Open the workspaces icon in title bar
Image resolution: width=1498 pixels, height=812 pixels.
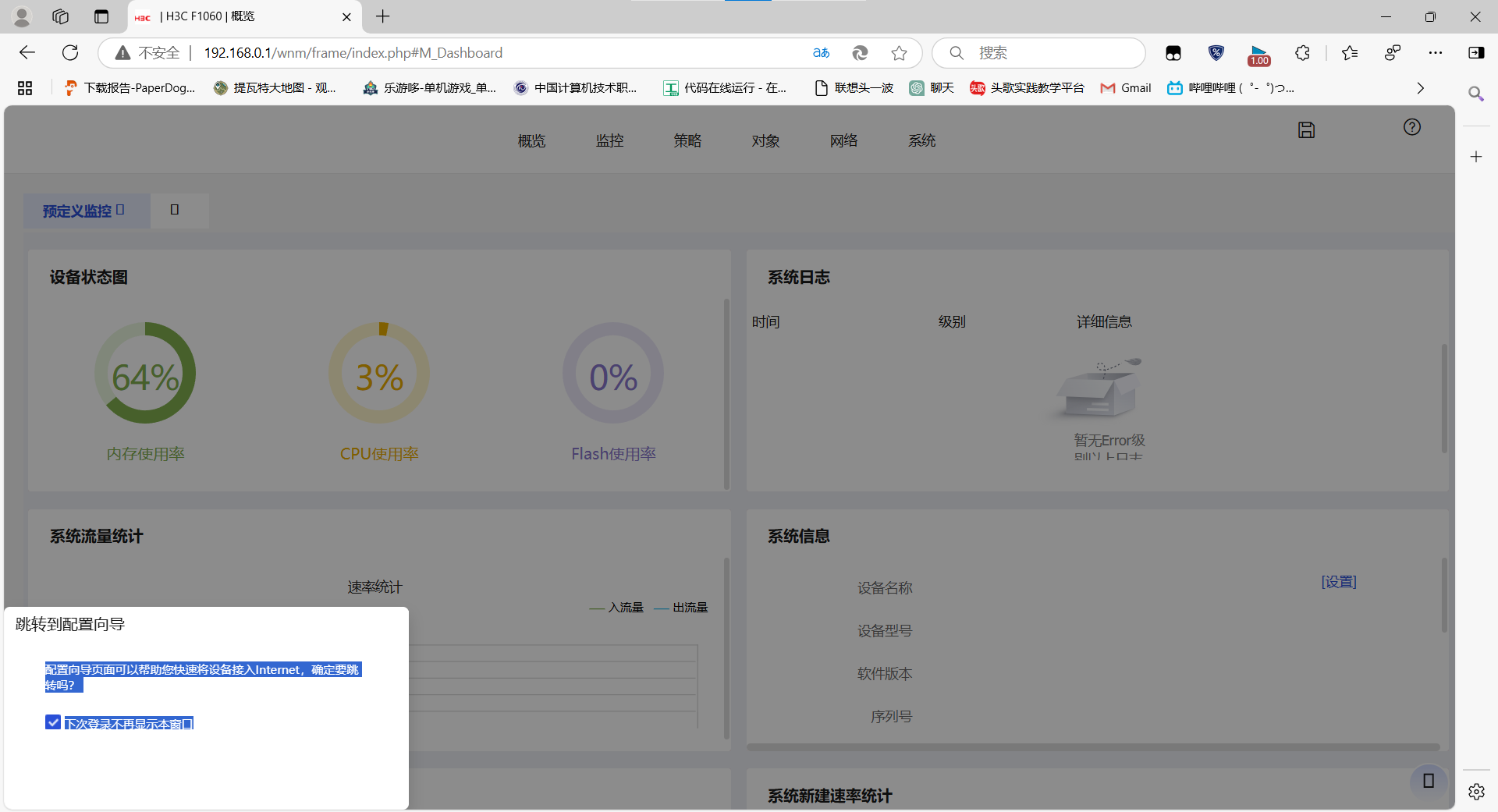[61, 16]
